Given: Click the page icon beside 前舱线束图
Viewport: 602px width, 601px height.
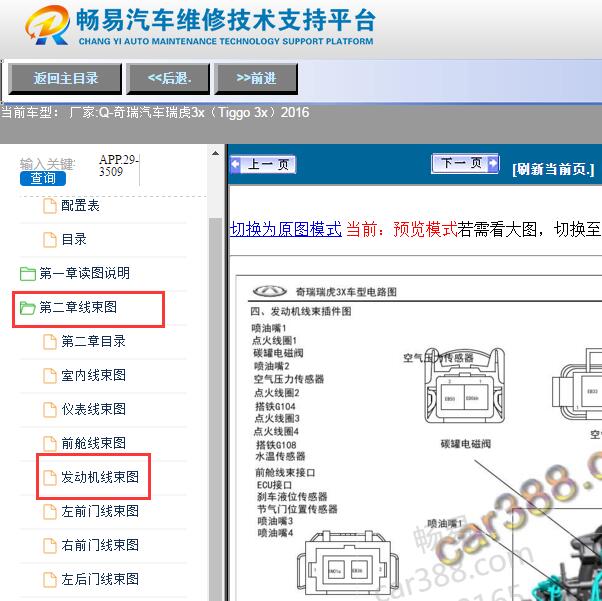Looking at the screenshot, I should click(x=50, y=444).
